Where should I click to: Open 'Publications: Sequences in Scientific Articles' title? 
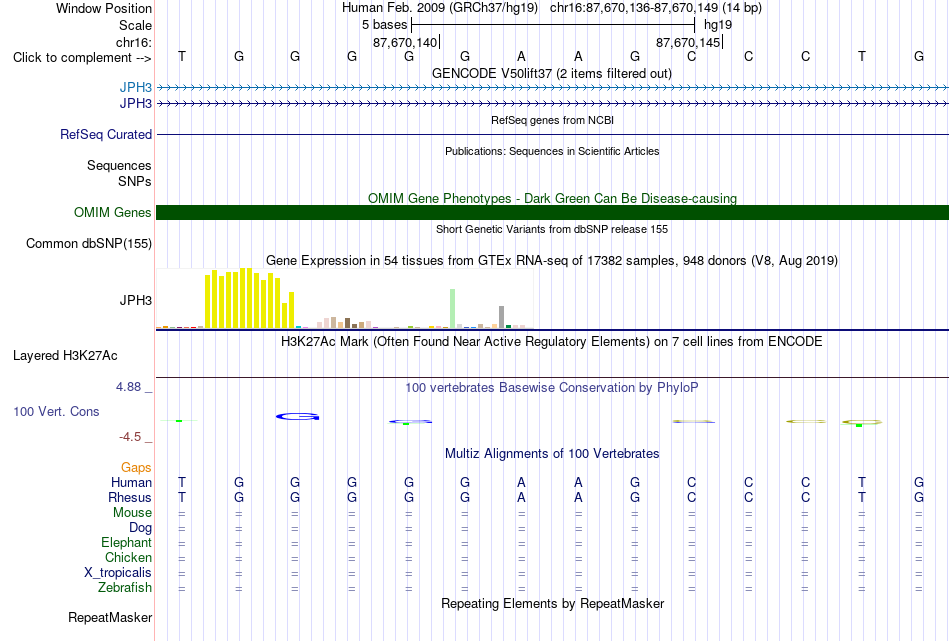pos(552,151)
